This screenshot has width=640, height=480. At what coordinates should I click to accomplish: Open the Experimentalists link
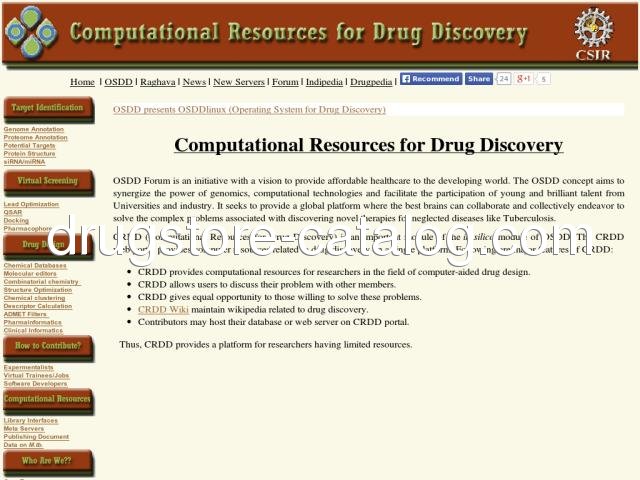(x=29, y=367)
